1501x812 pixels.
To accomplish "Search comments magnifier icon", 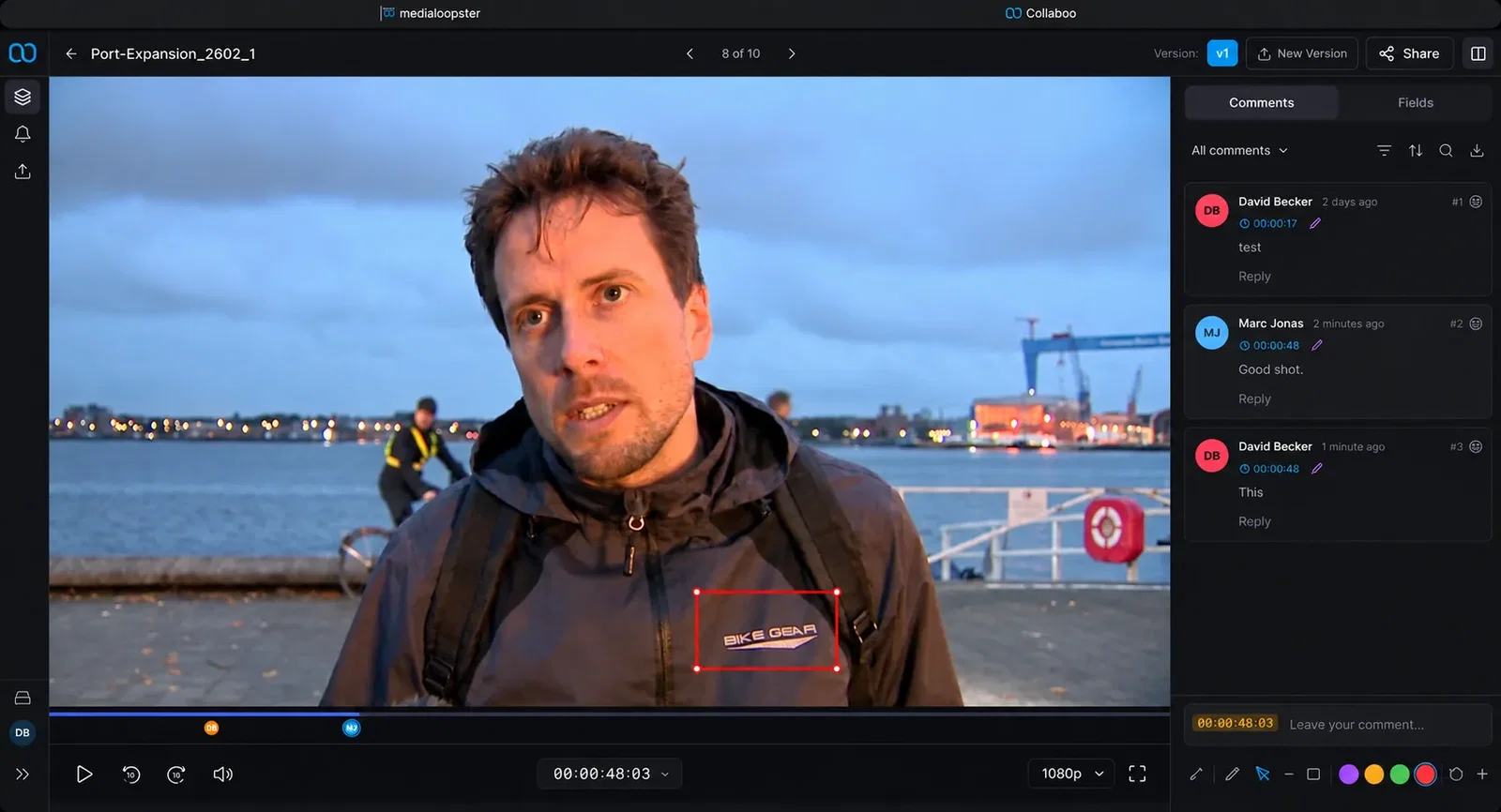I will [1446, 150].
